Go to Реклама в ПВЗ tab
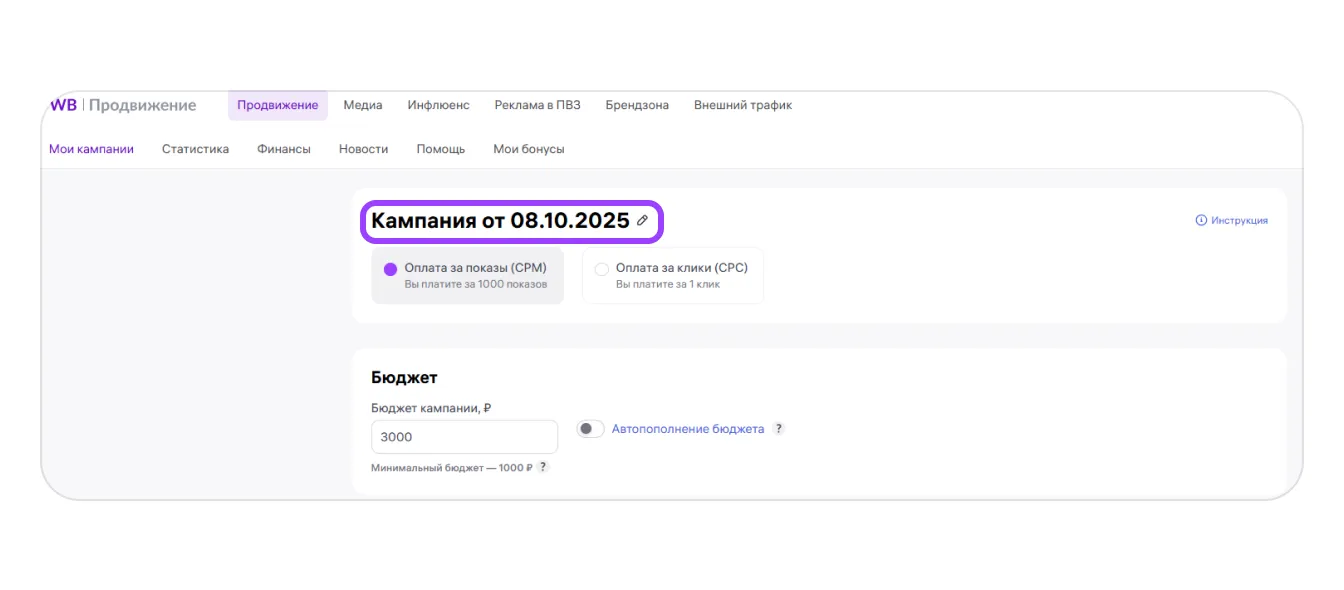Screen dimensions: 1344x590 (537, 105)
